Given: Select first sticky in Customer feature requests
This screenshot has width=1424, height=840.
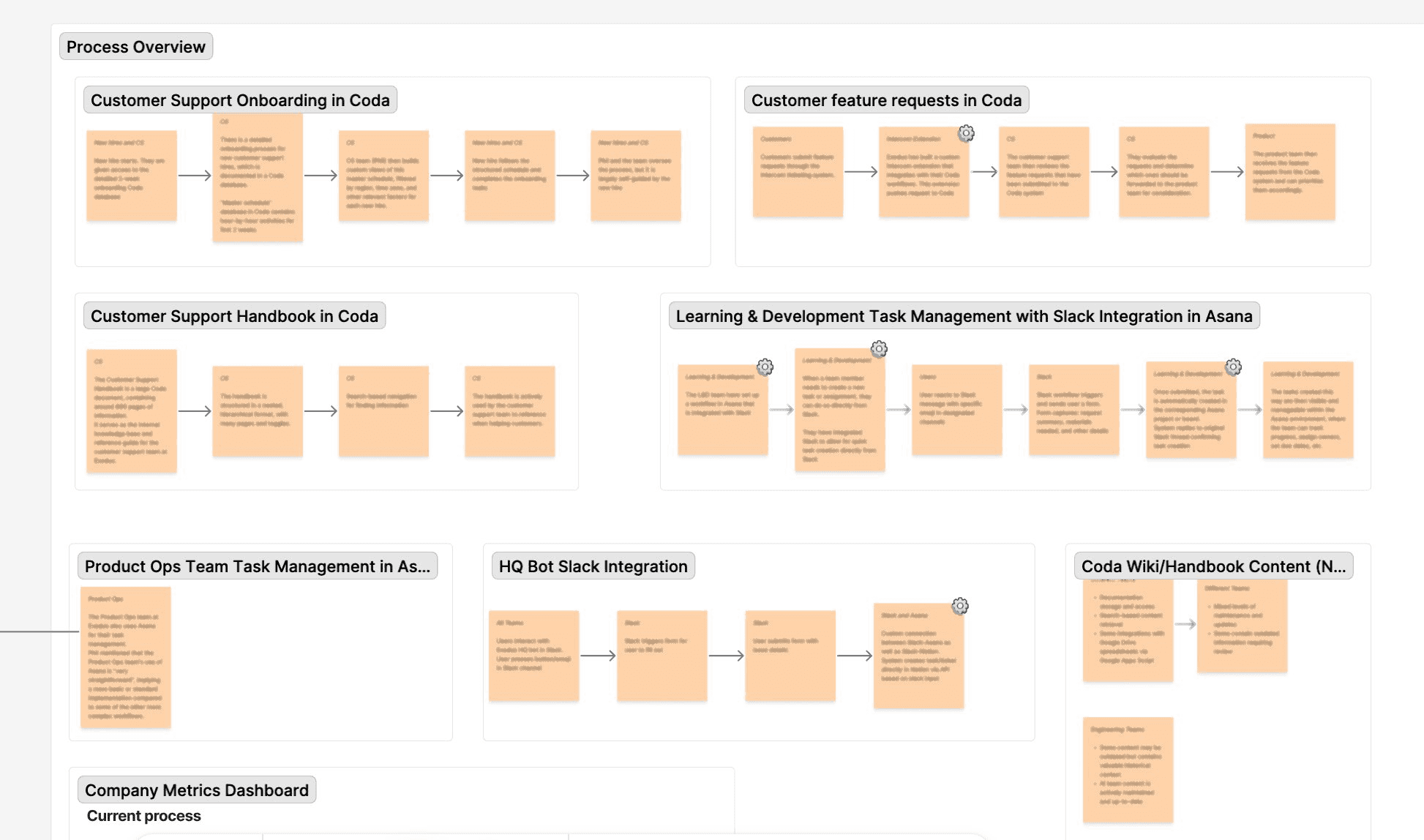Looking at the screenshot, I should tap(798, 172).
